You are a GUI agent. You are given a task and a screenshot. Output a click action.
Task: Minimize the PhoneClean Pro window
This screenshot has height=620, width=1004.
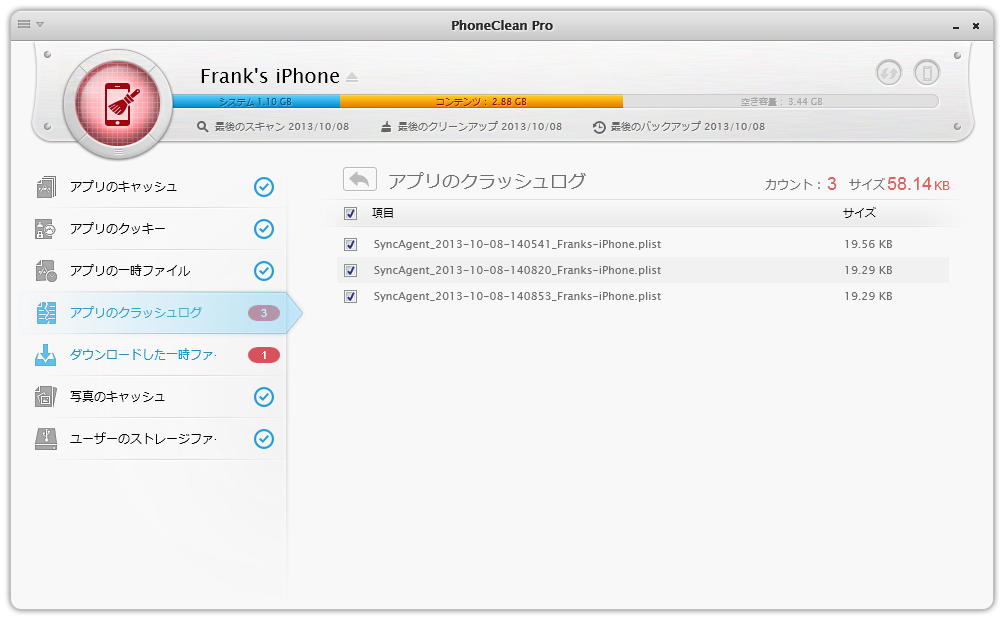click(x=956, y=26)
